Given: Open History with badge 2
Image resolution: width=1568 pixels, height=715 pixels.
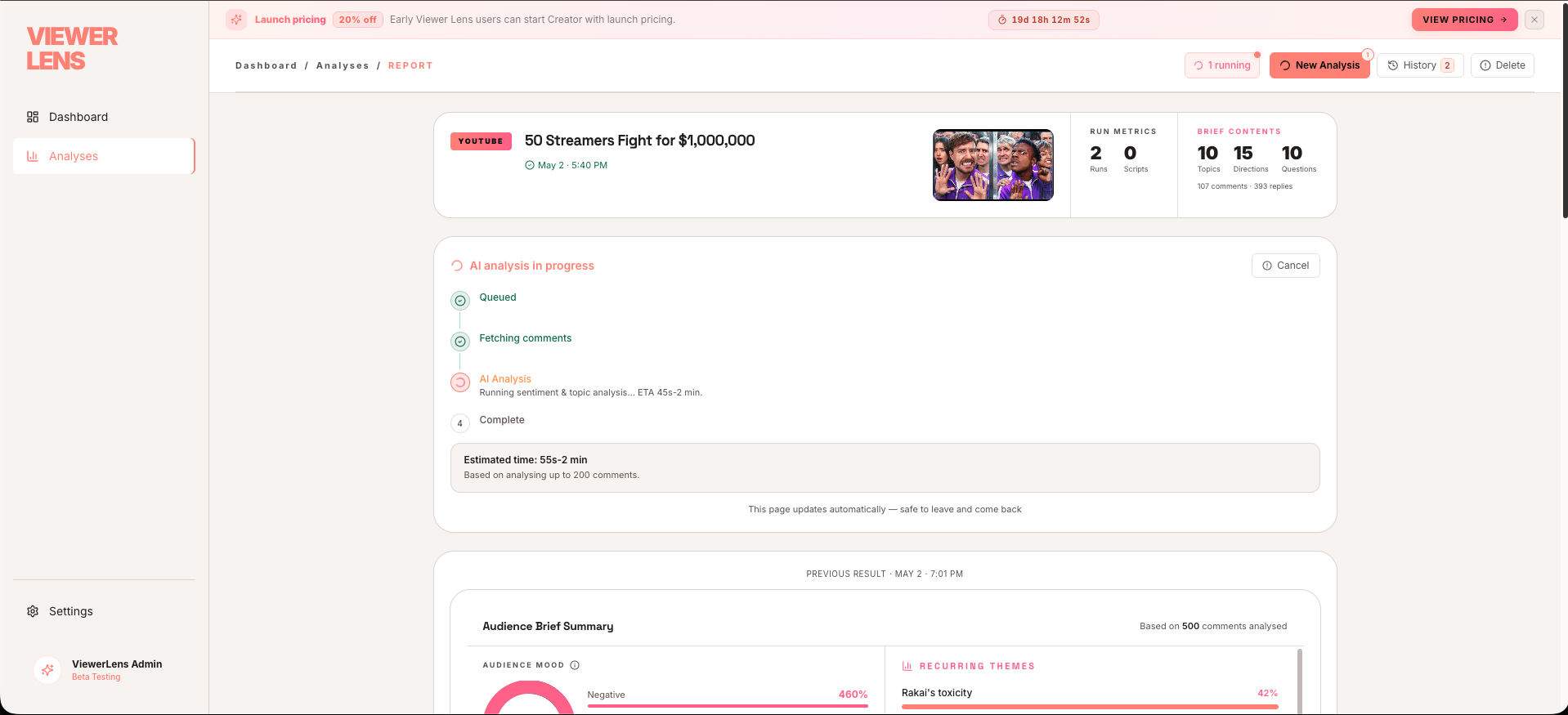Looking at the screenshot, I should [1420, 65].
